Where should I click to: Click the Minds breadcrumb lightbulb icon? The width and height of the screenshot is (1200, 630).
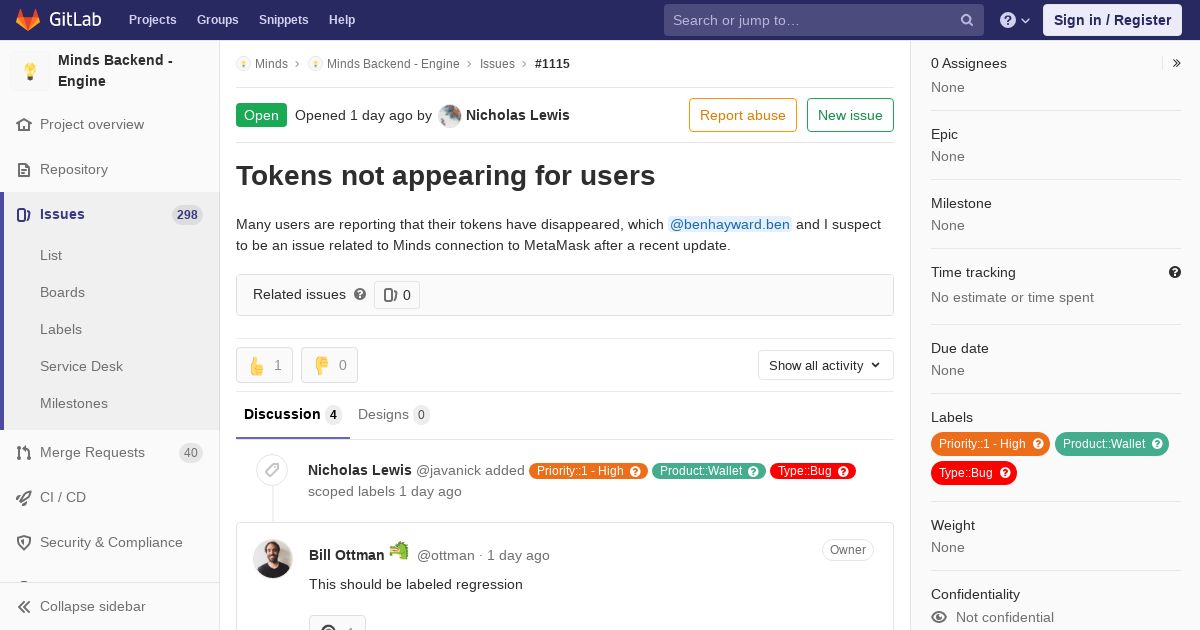243,63
